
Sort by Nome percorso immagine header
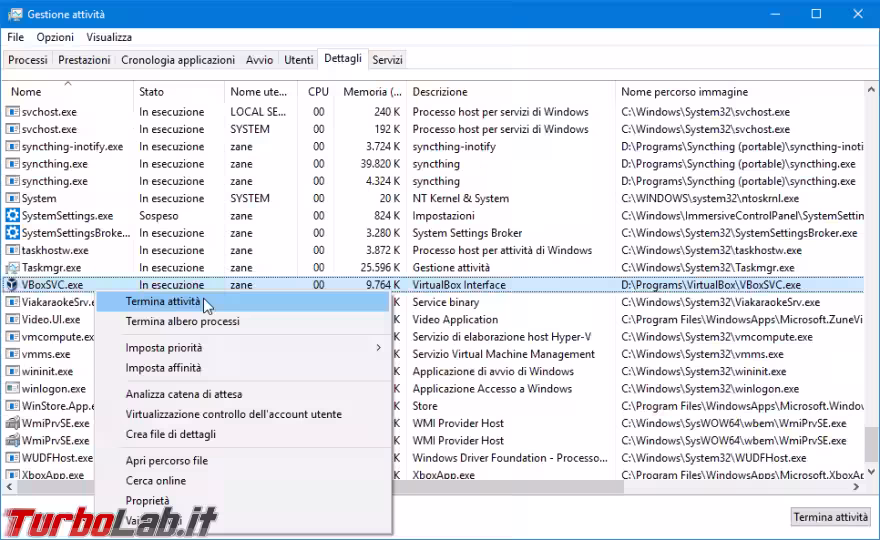pos(740,91)
